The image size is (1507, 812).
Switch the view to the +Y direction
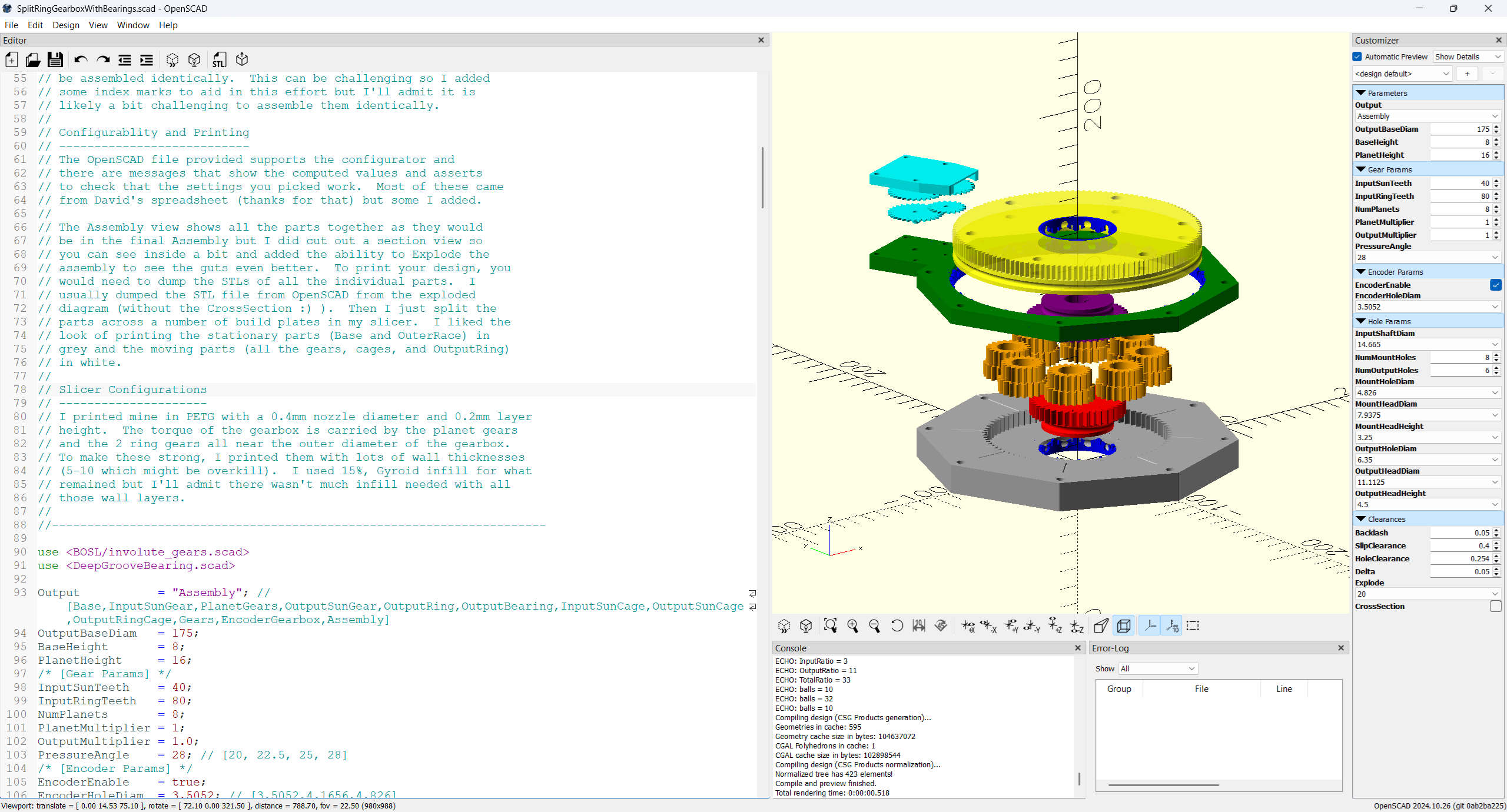(x=1011, y=625)
